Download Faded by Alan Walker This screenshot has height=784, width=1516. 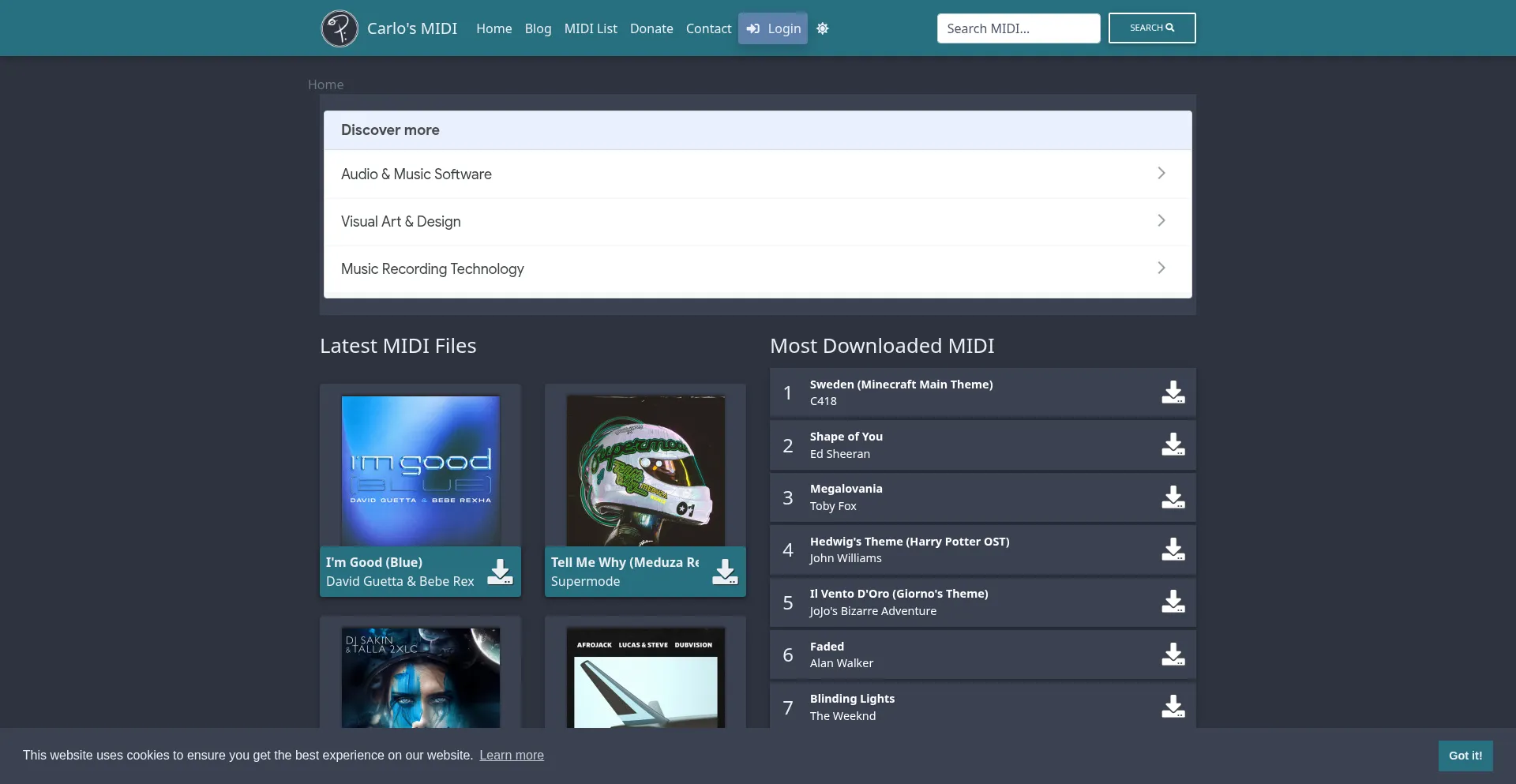(1173, 655)
